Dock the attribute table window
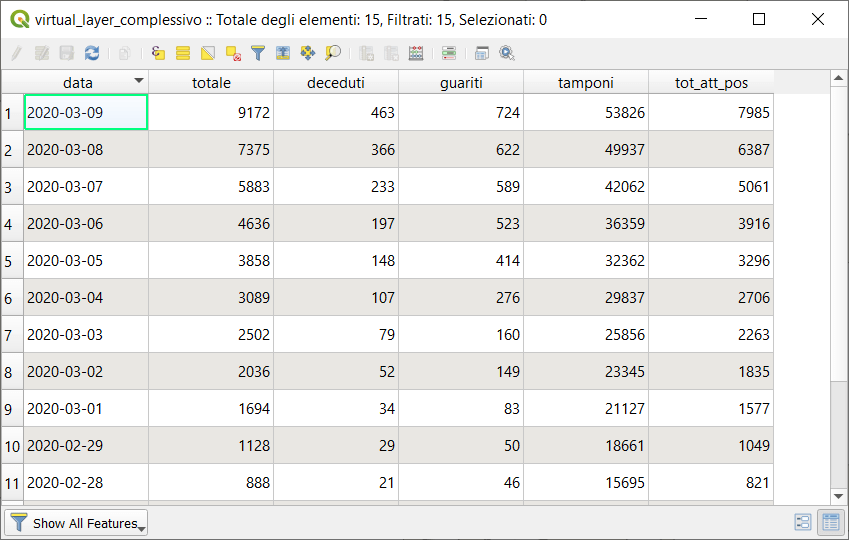 [482, 53]
